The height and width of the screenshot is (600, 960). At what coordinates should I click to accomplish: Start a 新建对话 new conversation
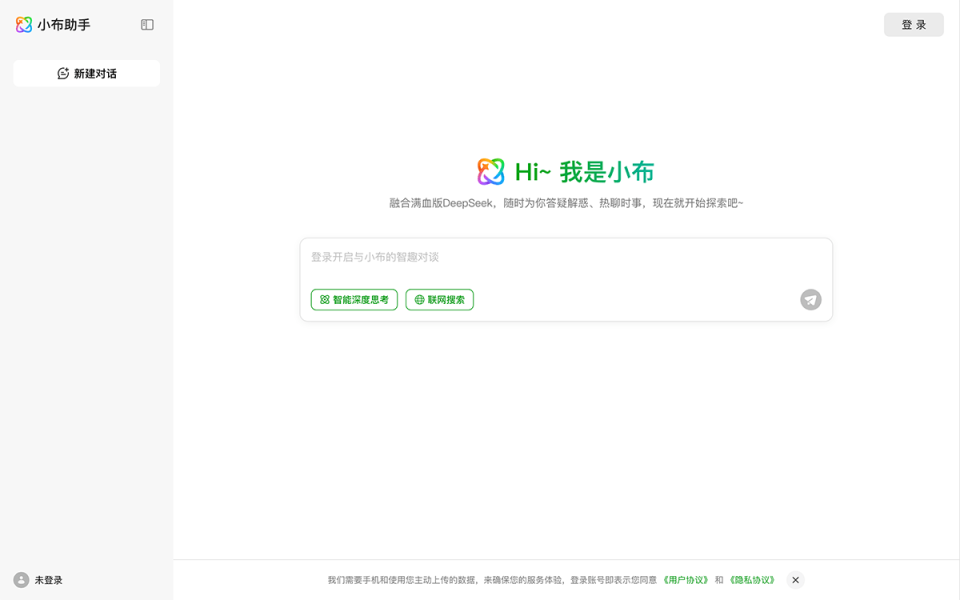(86, 73)
